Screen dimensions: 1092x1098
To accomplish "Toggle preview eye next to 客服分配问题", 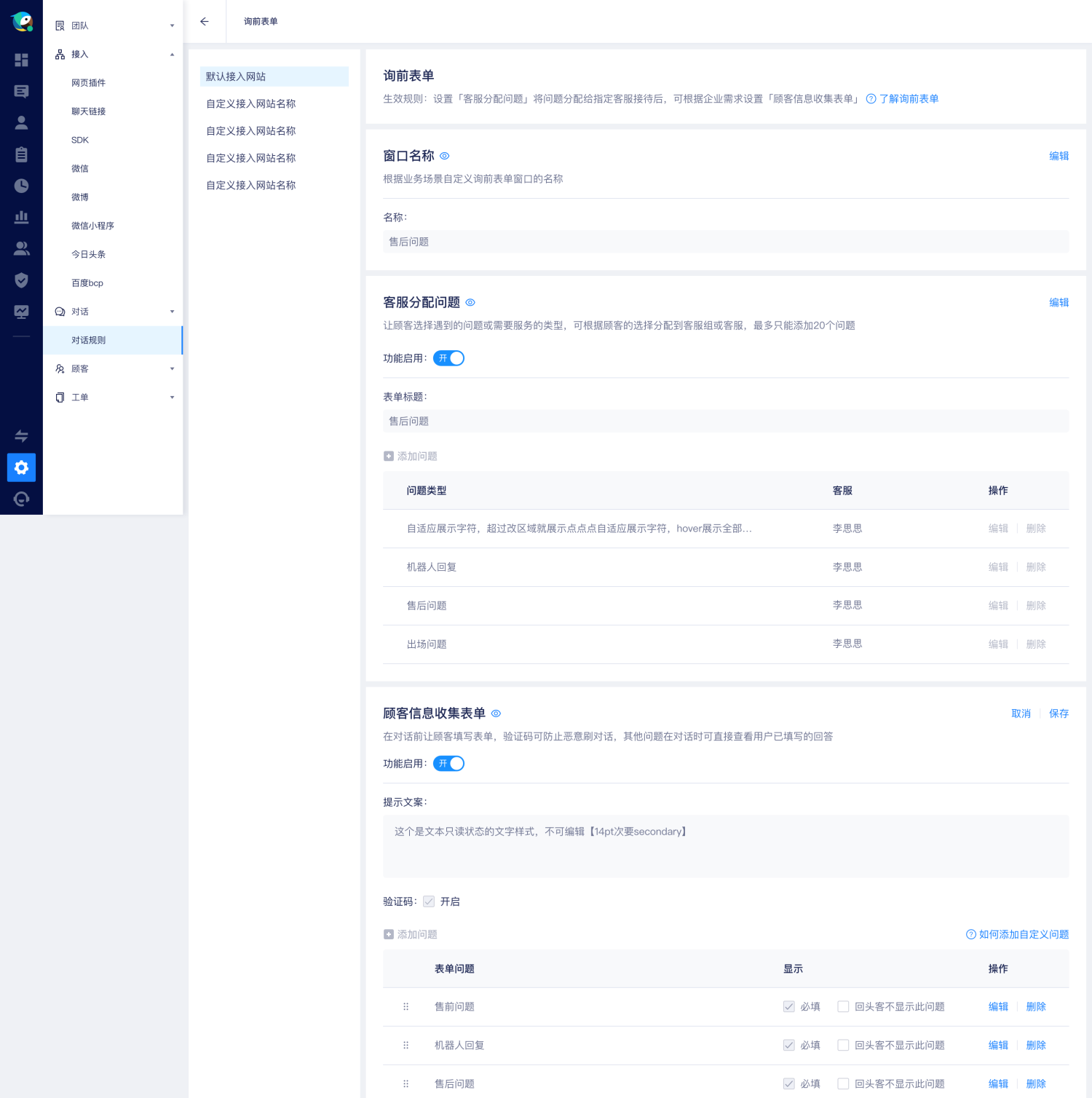I will (x=470, y=302).
